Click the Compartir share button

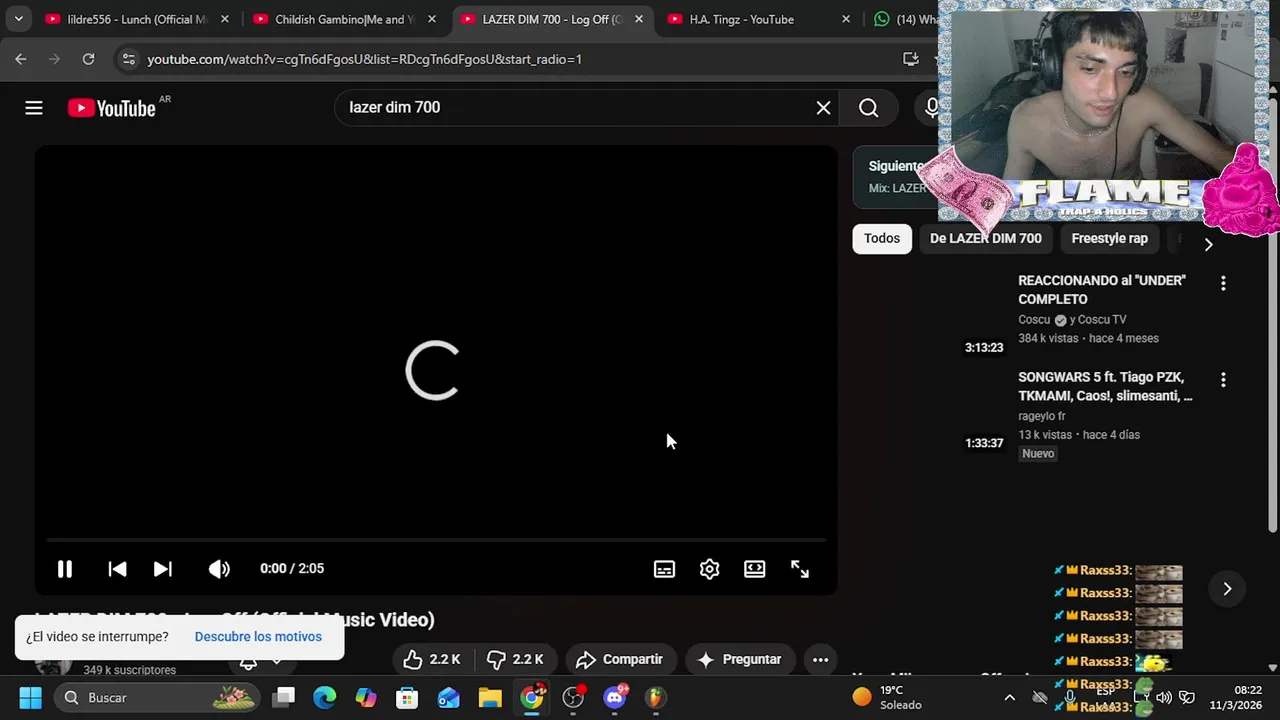coord(619,660)
